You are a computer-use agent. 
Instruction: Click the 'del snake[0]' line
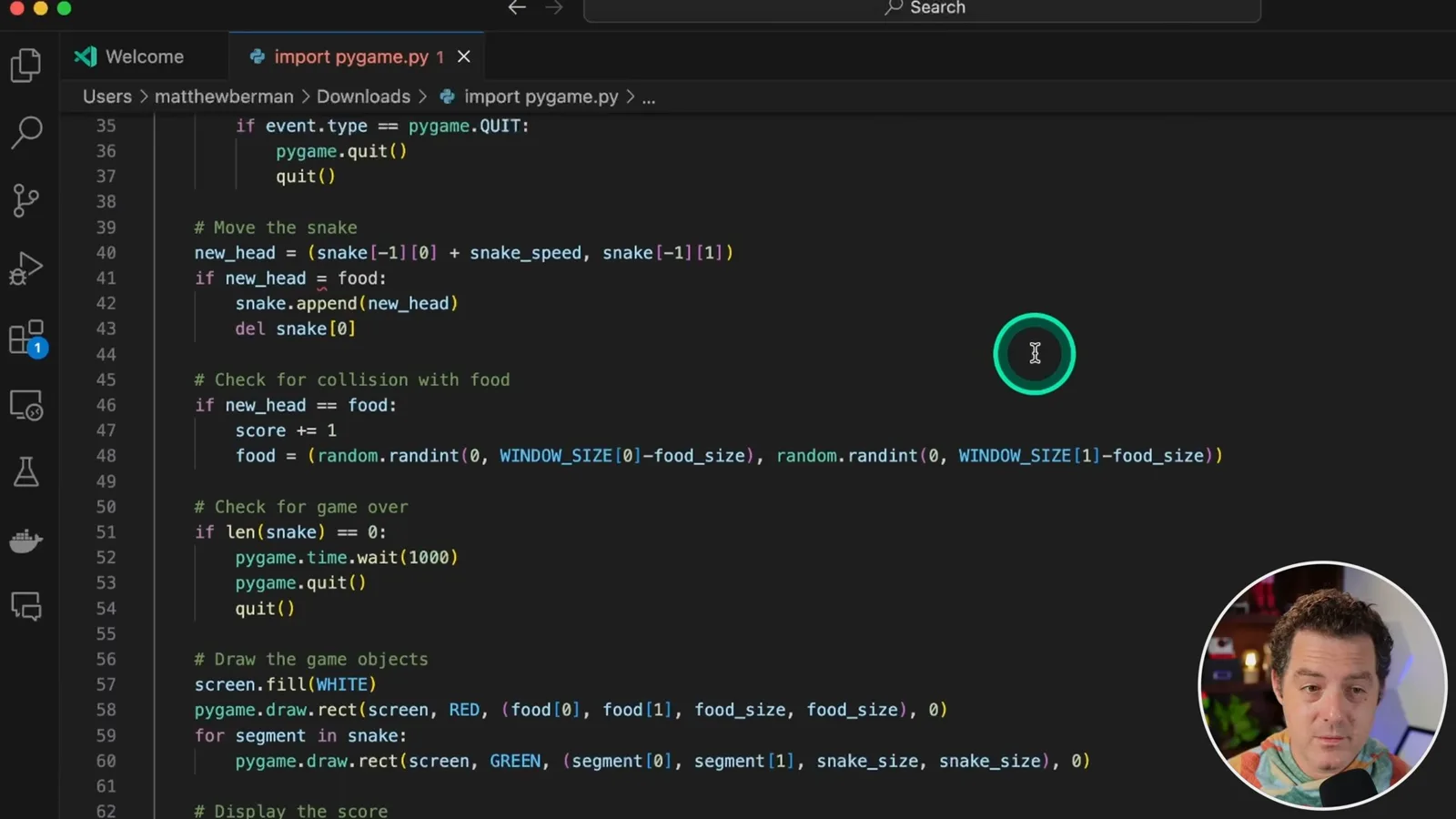click(x=296, y=329)
